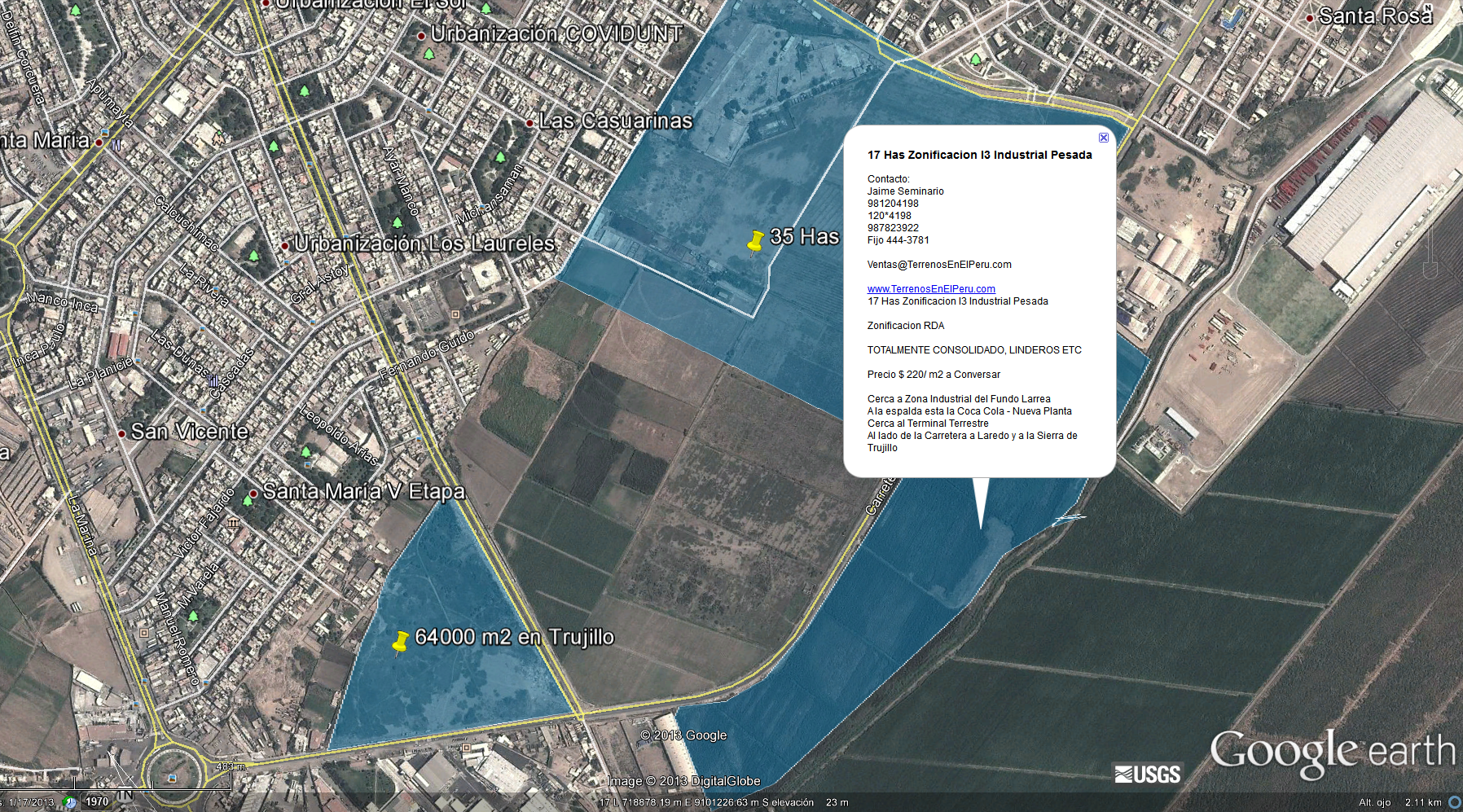
Task: Select the 64000 m2 en Trujillo pushpin
Action: pyautogui.click(x=400, y=642)
